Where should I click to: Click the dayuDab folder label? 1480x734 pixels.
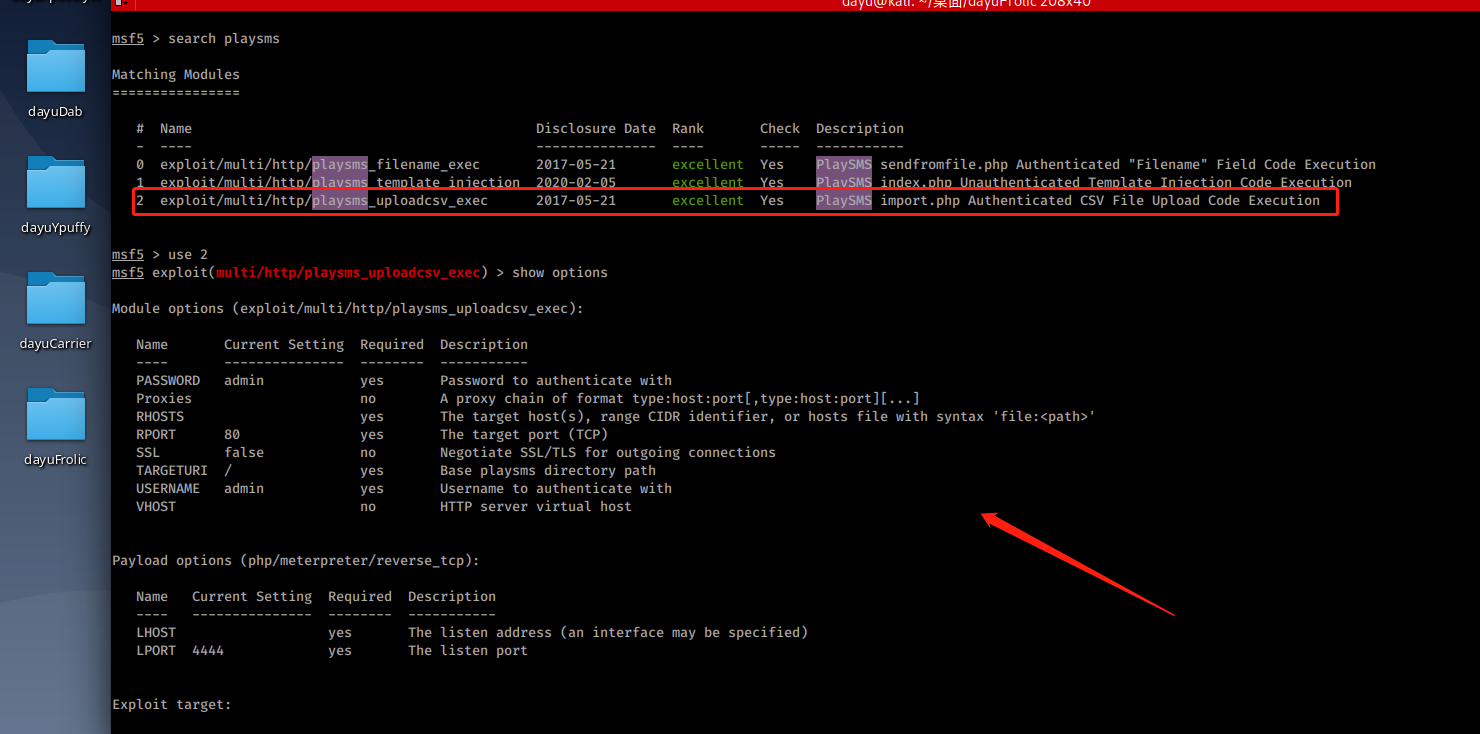55,112
